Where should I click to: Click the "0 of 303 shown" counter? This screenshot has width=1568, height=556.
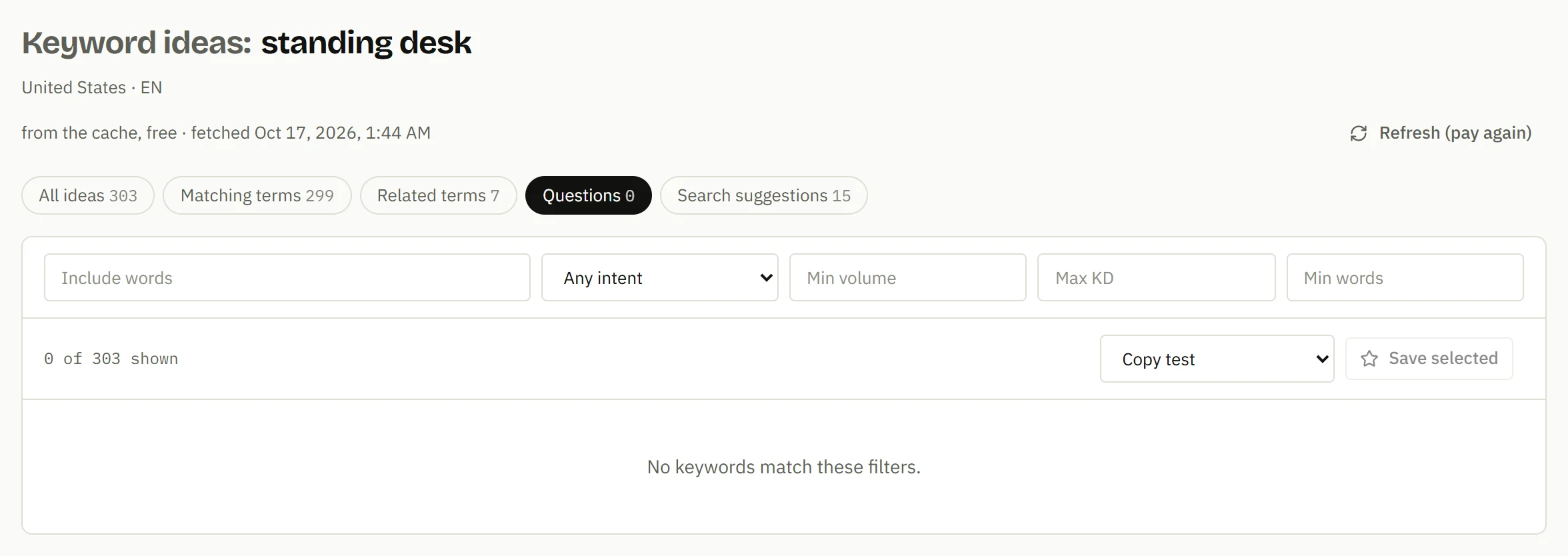[x=111, y=359]
